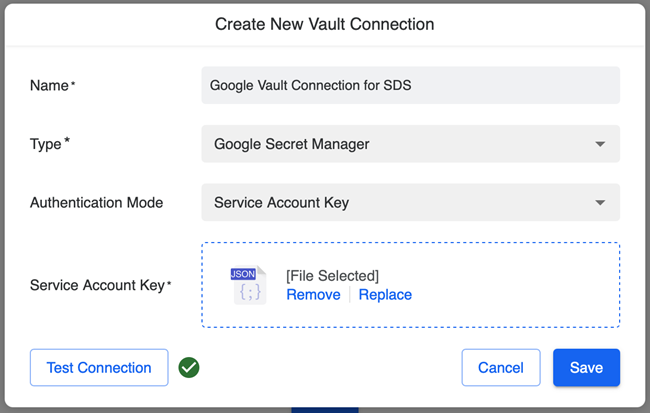The height and width of the screenshot is (413, 650).
Task: Remove the selected key file
Action: click(x=312, y=295)
